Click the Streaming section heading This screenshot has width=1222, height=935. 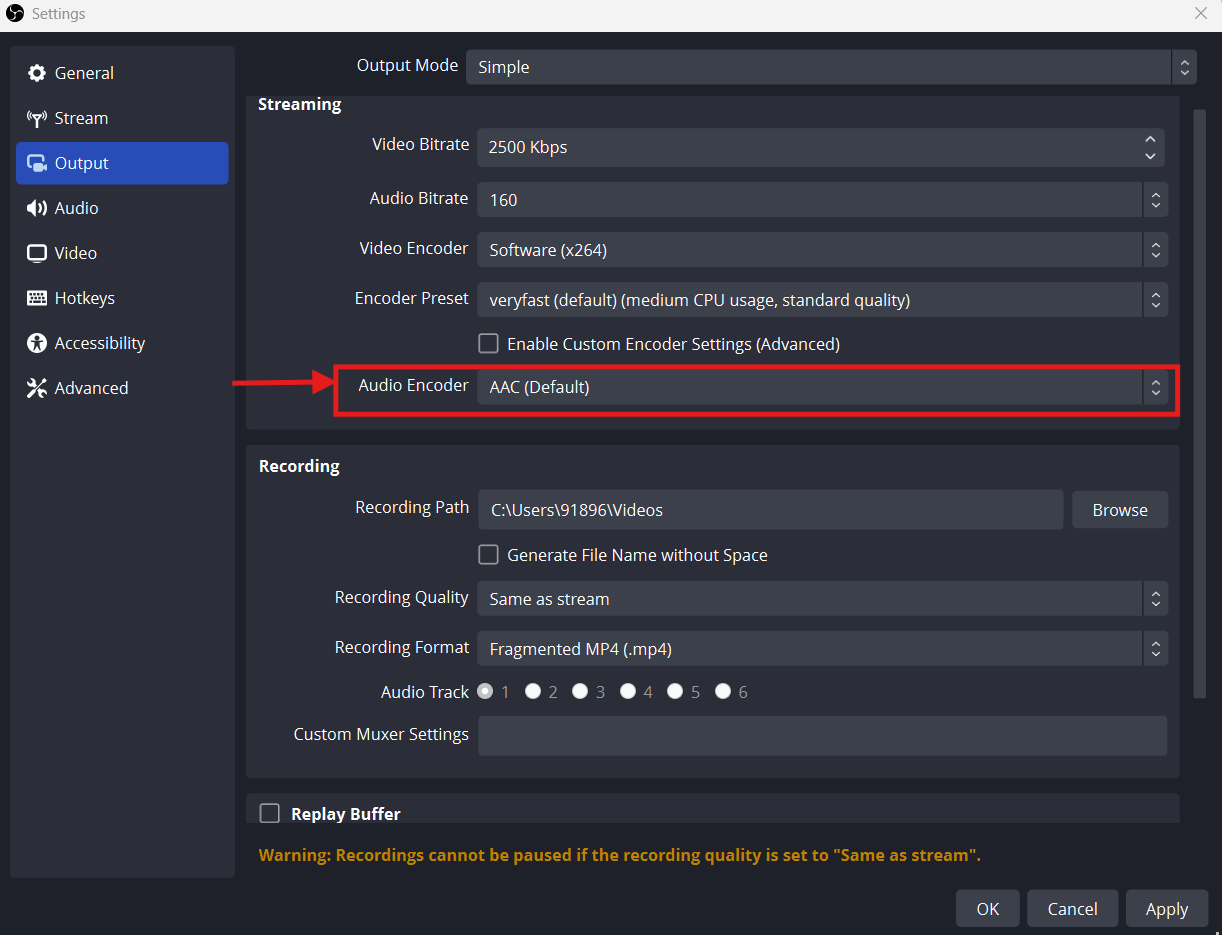(299, 104)
